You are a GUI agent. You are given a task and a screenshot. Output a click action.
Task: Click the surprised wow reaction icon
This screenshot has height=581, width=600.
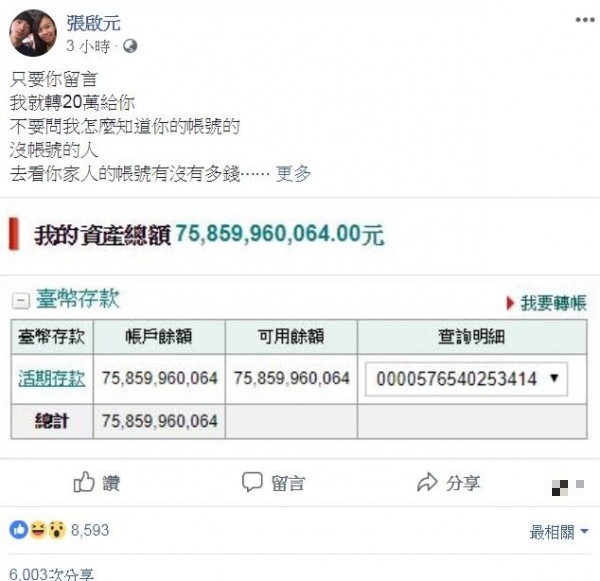57,530
